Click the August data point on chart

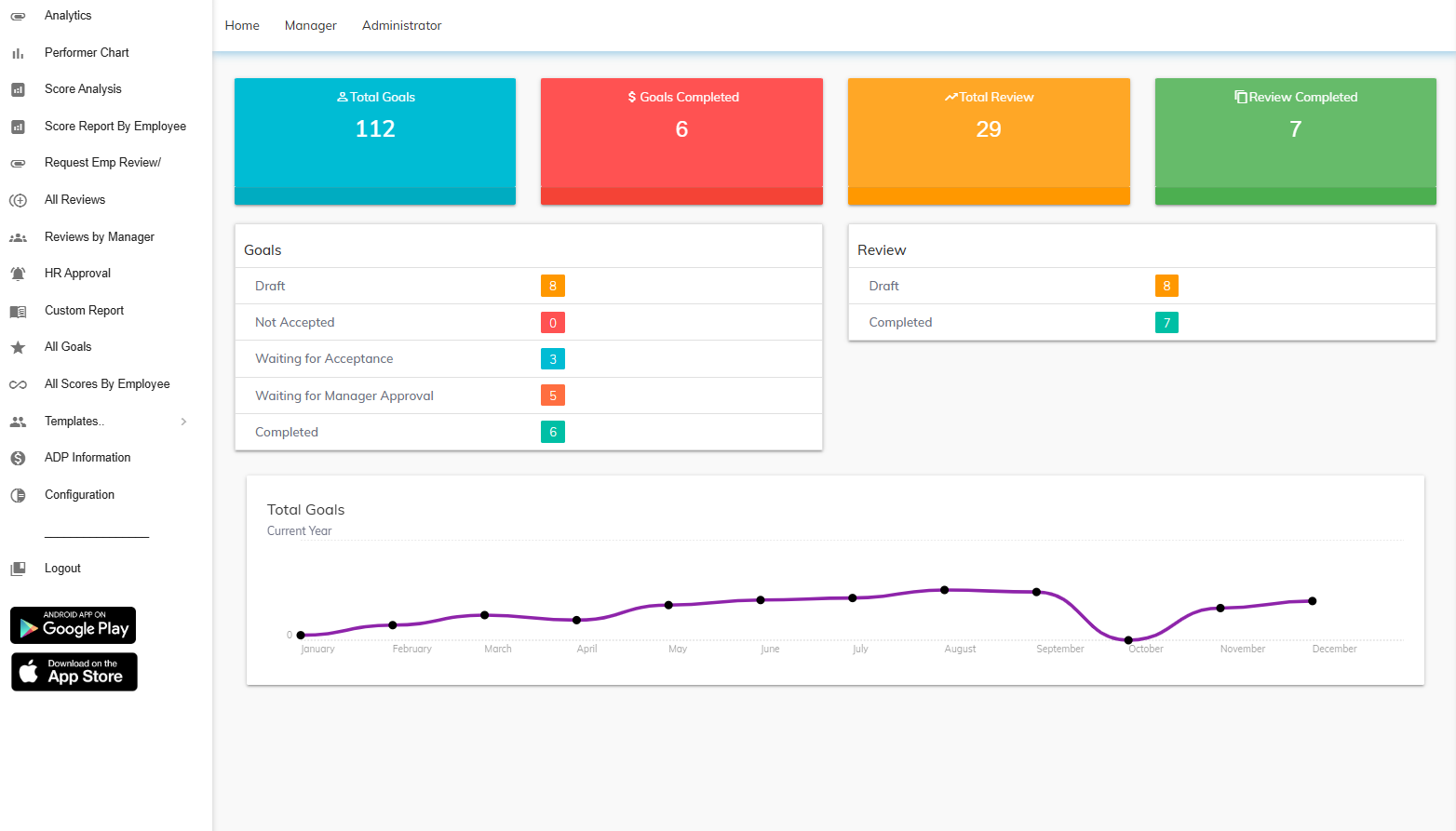944,590
